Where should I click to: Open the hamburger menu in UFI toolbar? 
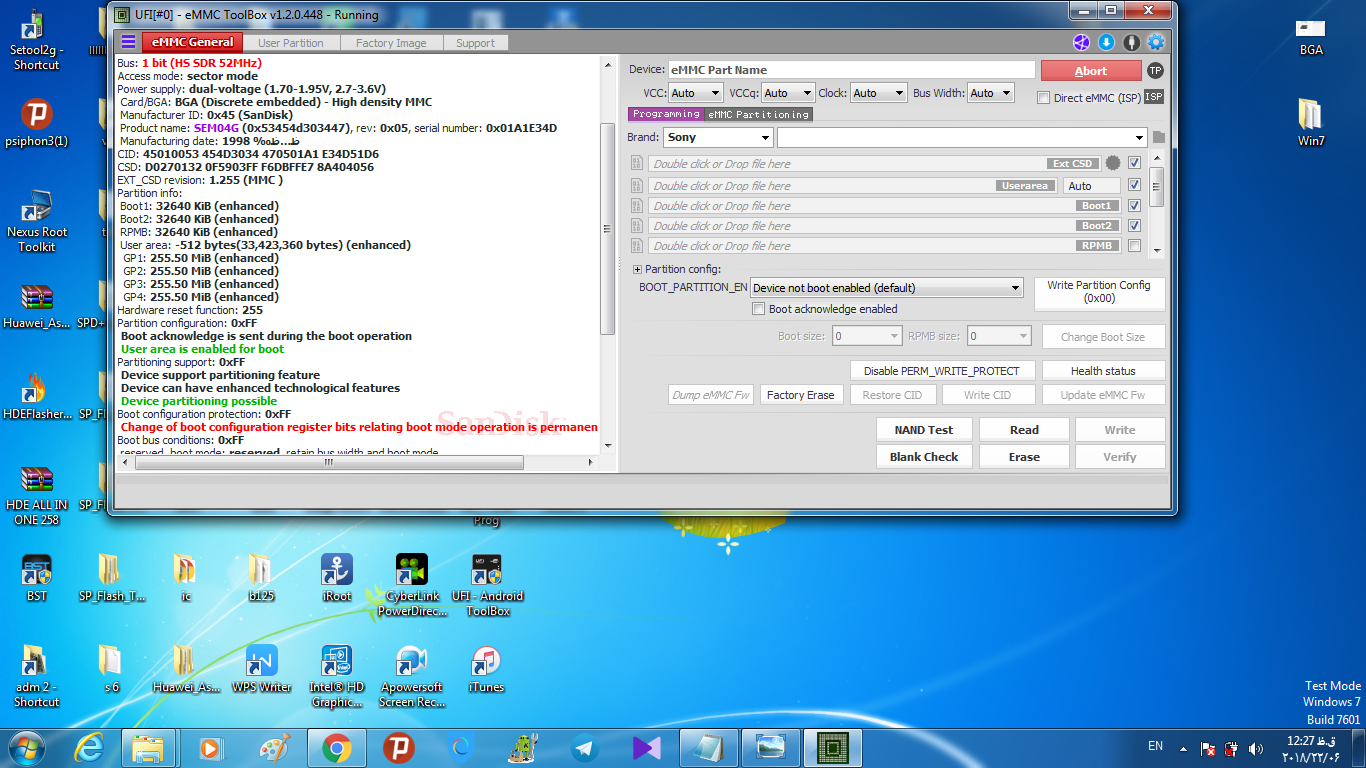tap(128, 42)
